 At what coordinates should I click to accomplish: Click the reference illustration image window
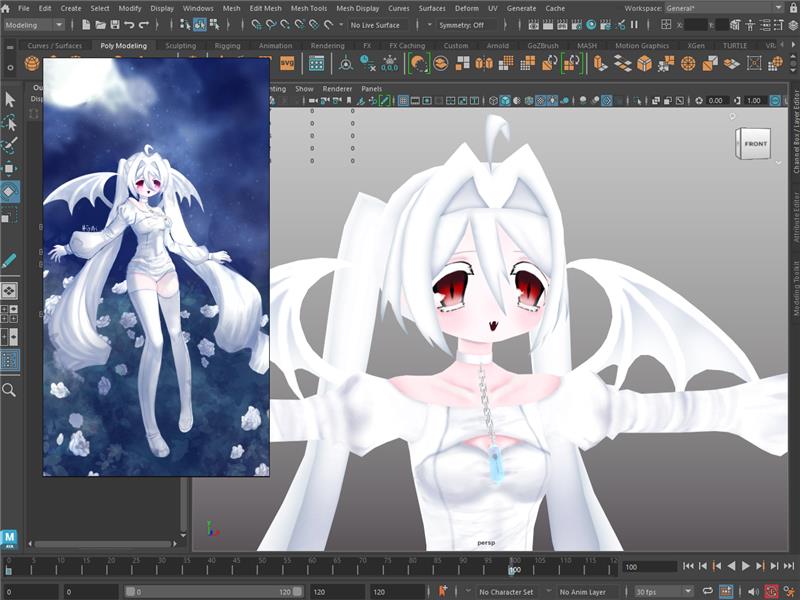(x=156, y=267)
